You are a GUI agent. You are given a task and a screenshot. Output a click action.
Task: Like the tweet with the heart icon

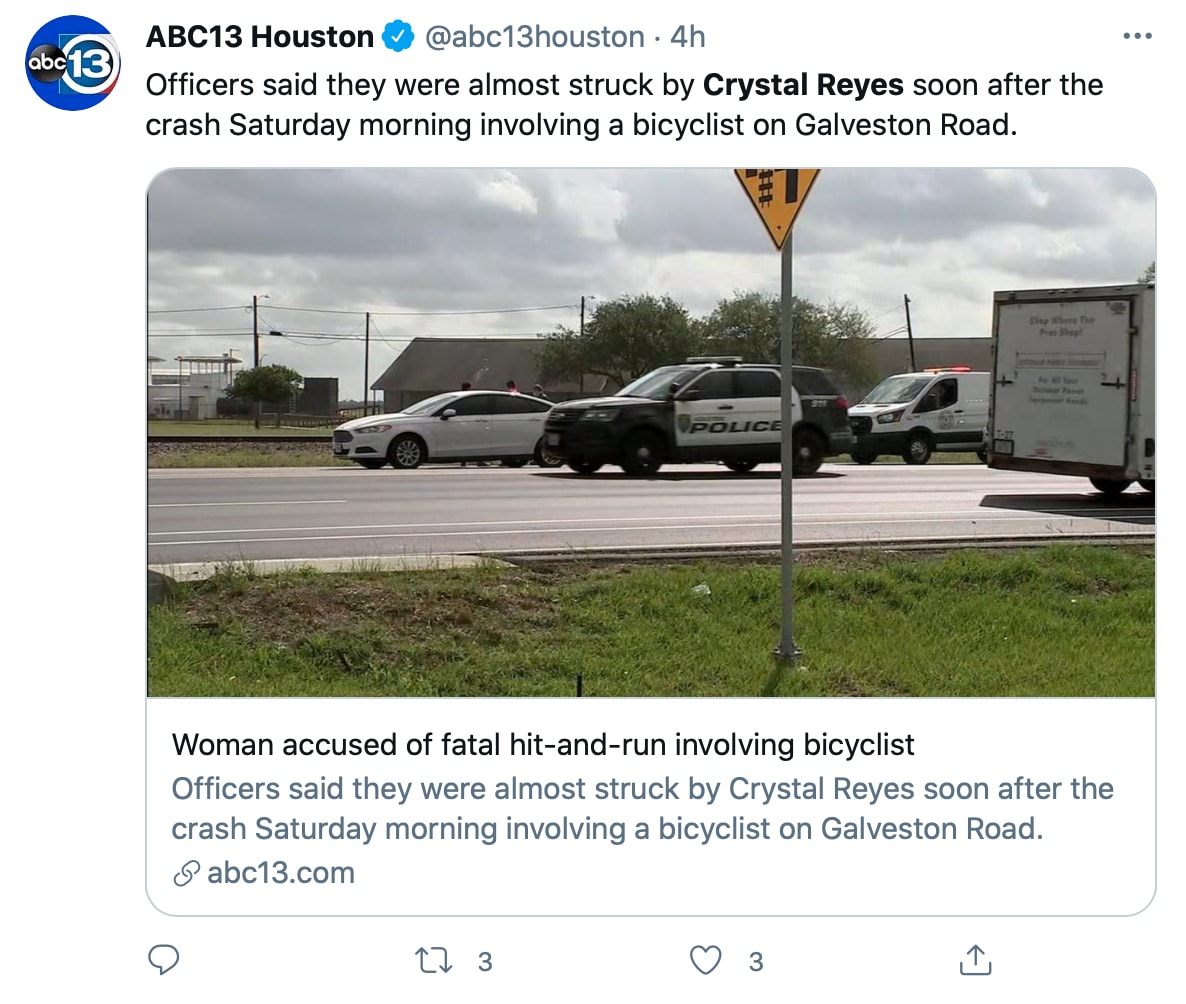point(706,960)
